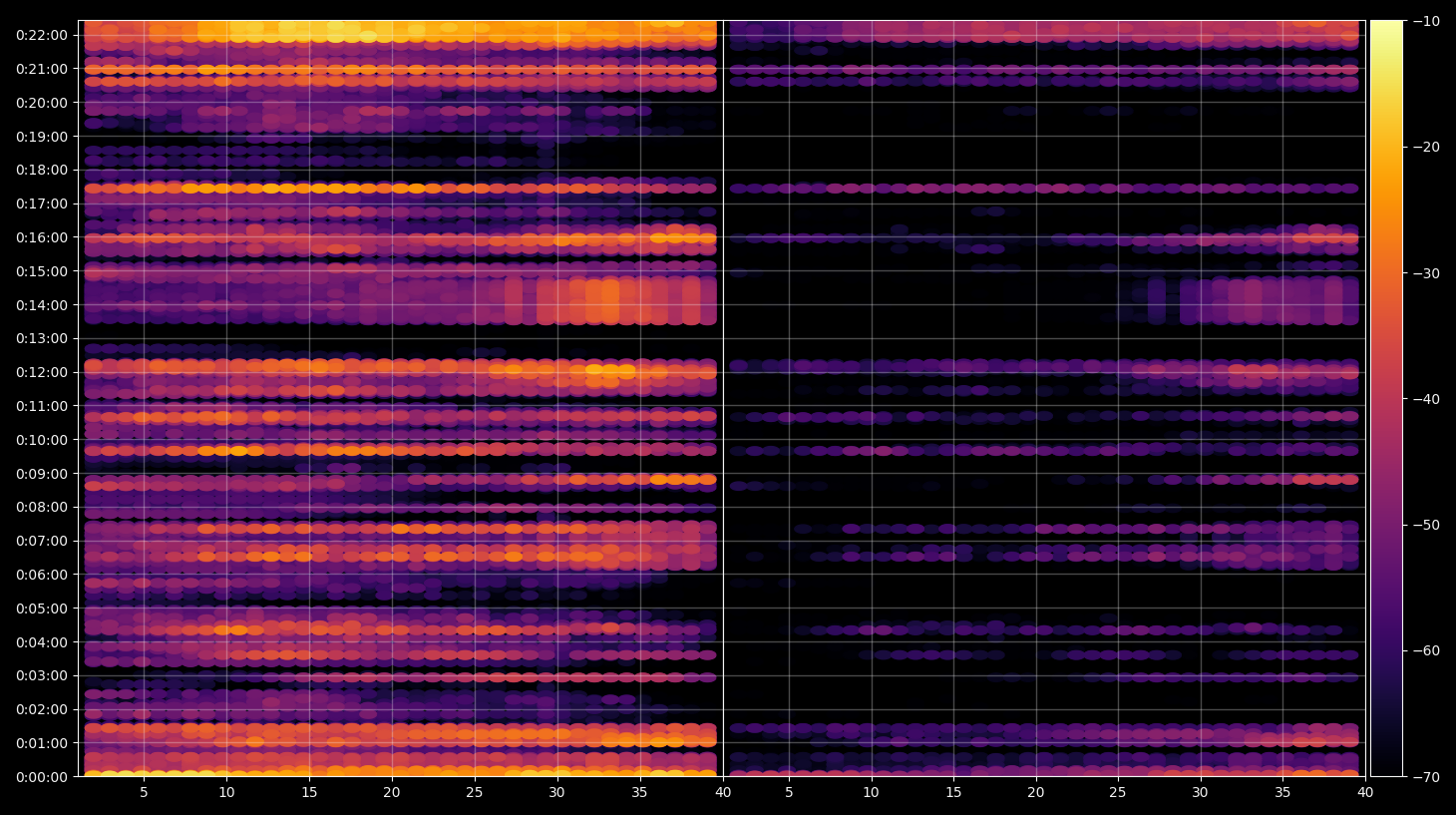1456x815 pixels.
Task: Pick the 0:11:00 time tick label
Action: pos(42,406)
